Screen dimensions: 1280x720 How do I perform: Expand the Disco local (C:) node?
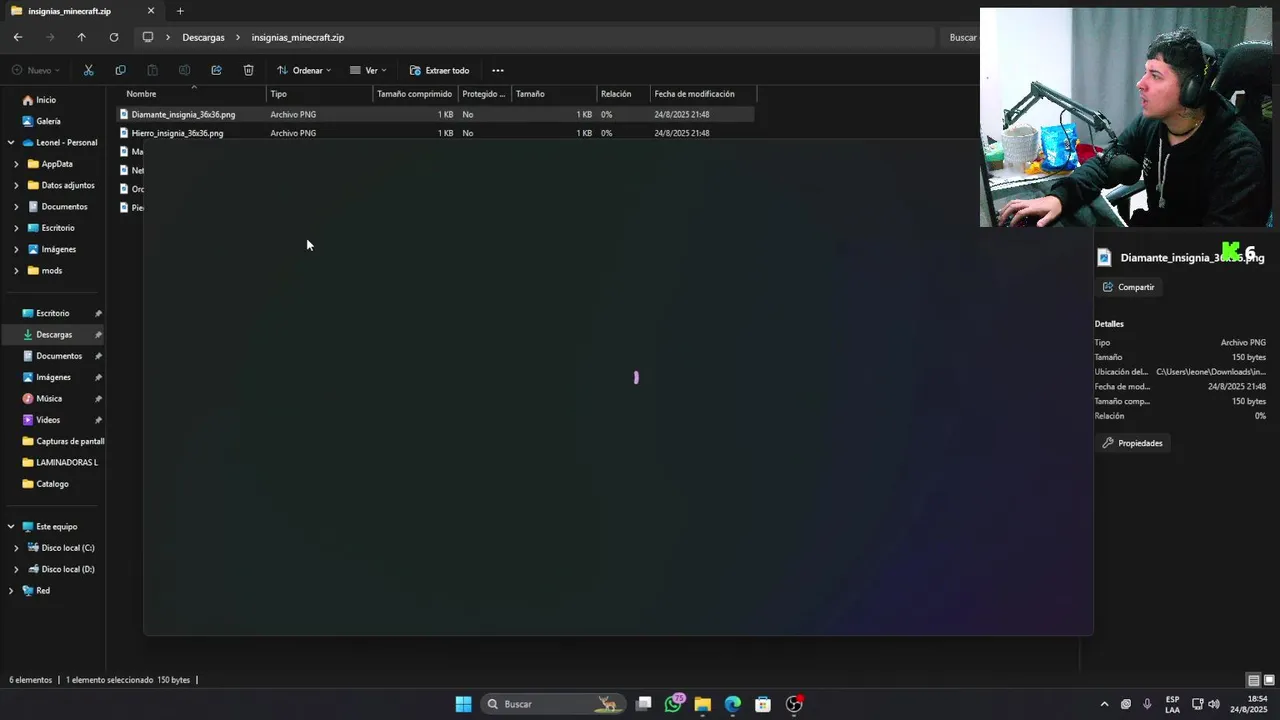point(16,548)
